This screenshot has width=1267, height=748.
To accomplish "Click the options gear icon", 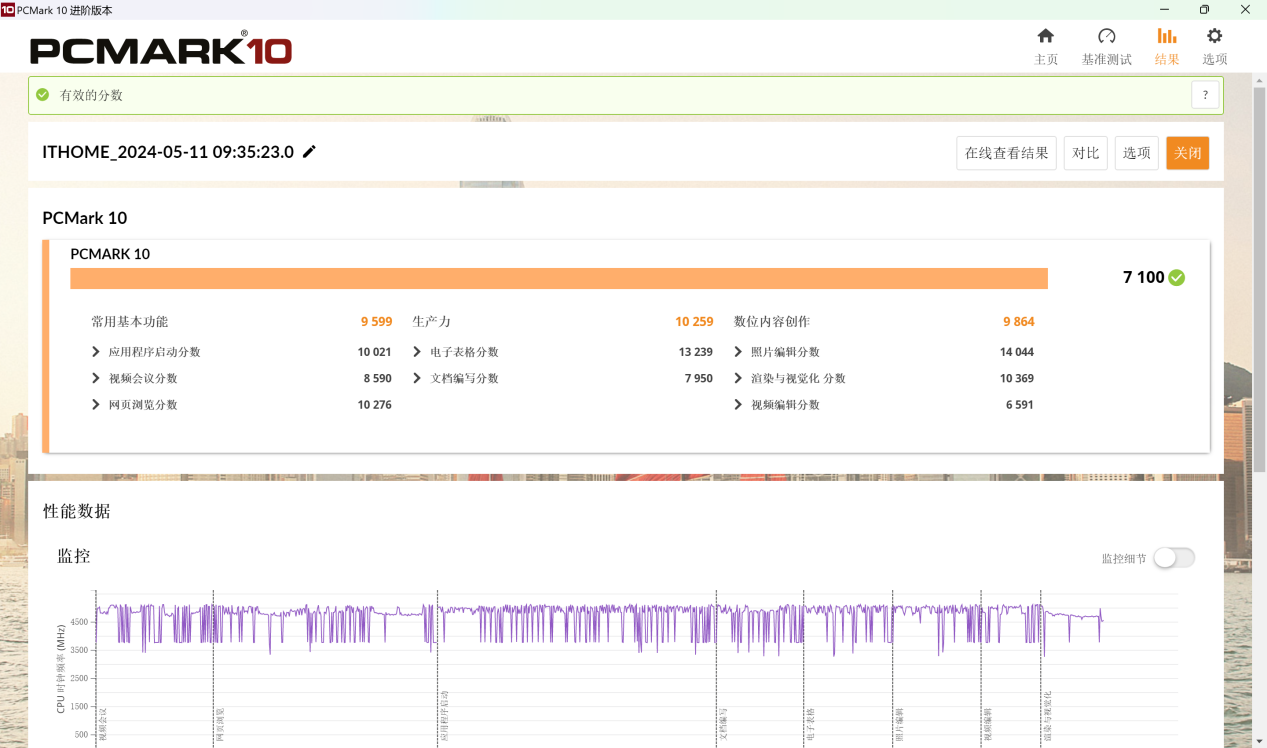I will coord(1215,36).
